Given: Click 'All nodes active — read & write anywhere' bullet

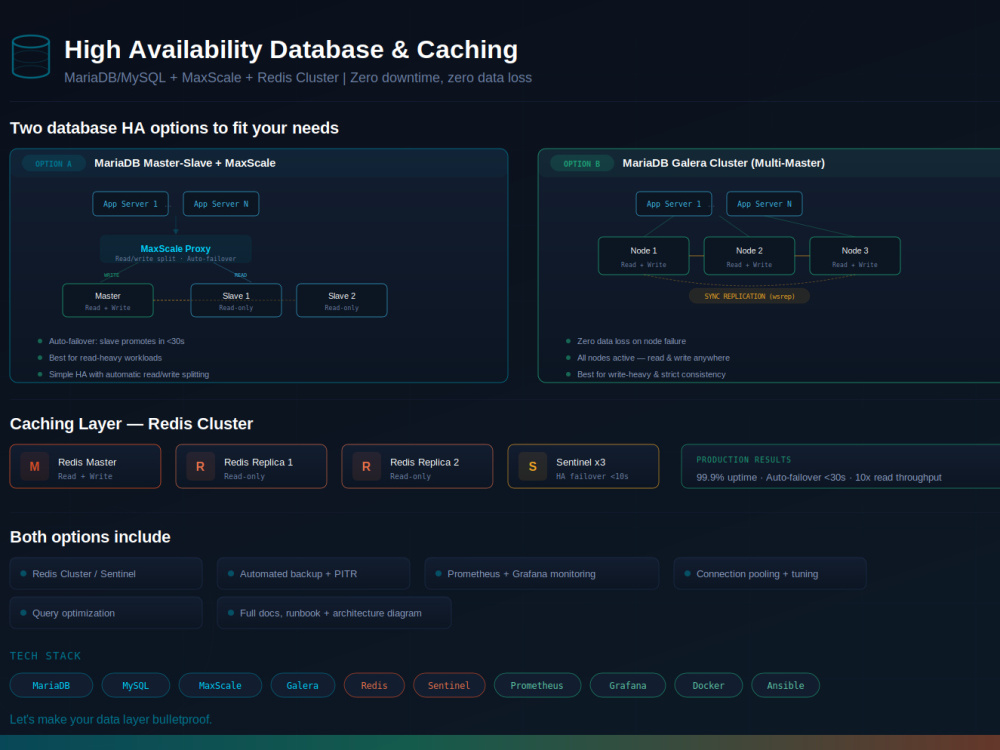Looking at the screenshot, I should click(653, 358).
